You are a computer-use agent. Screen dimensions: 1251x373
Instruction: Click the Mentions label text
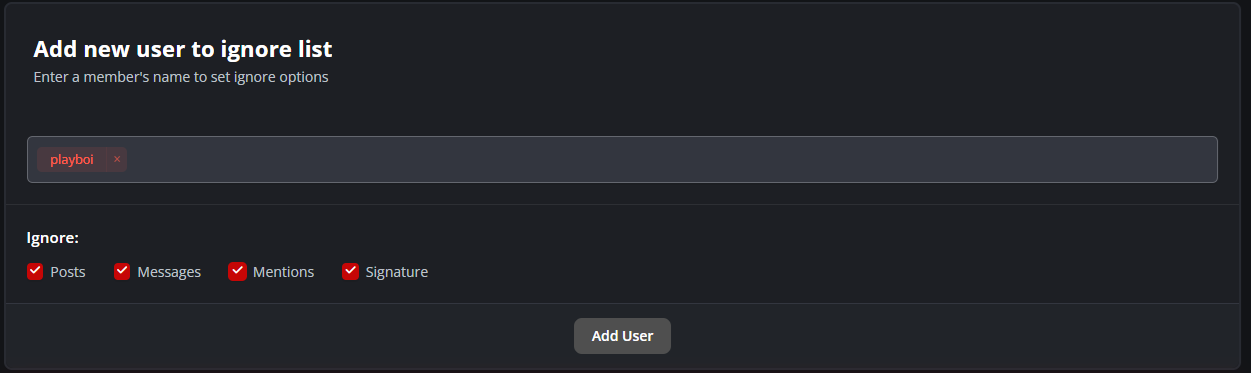283,272
